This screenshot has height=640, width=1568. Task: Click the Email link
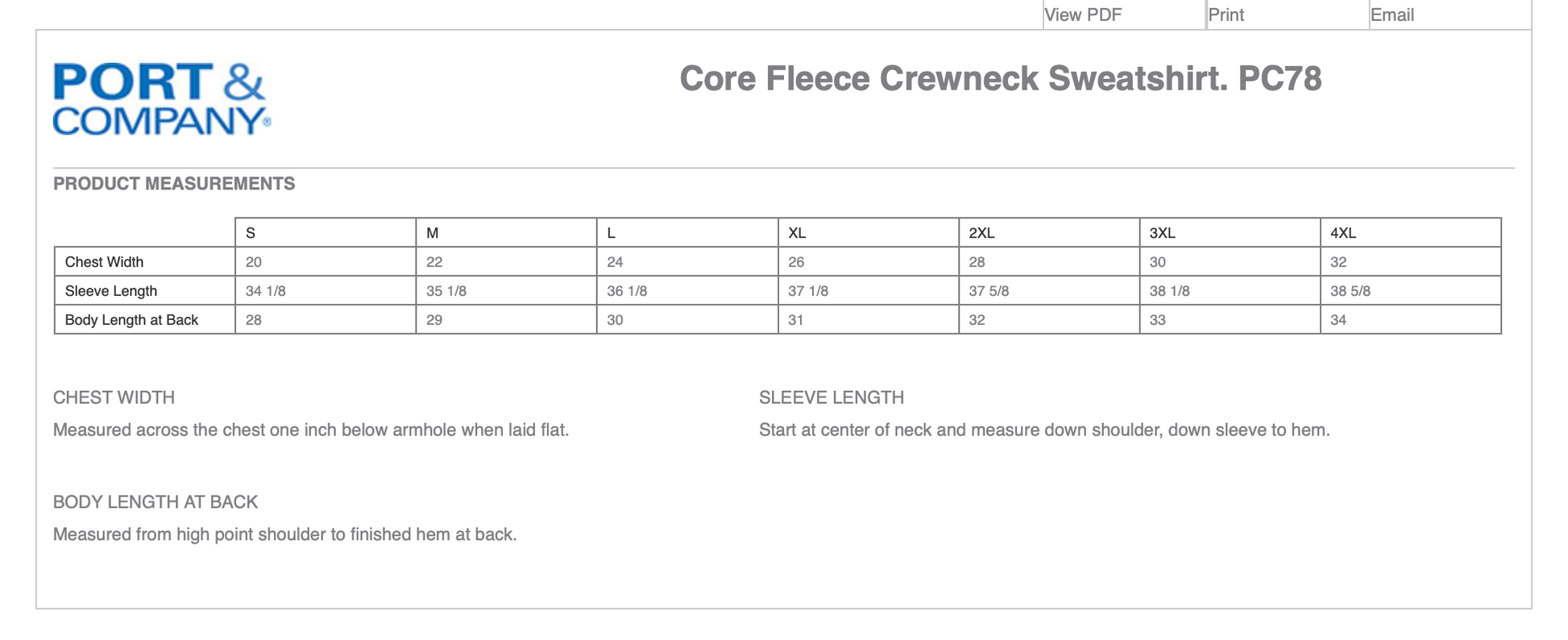coord(1392,15)
